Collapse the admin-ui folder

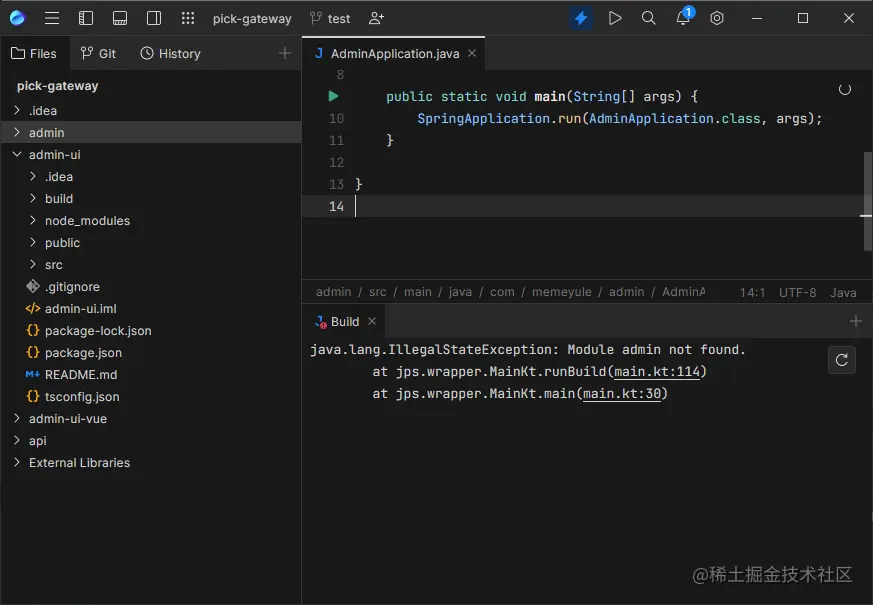(x=17, y=154)
